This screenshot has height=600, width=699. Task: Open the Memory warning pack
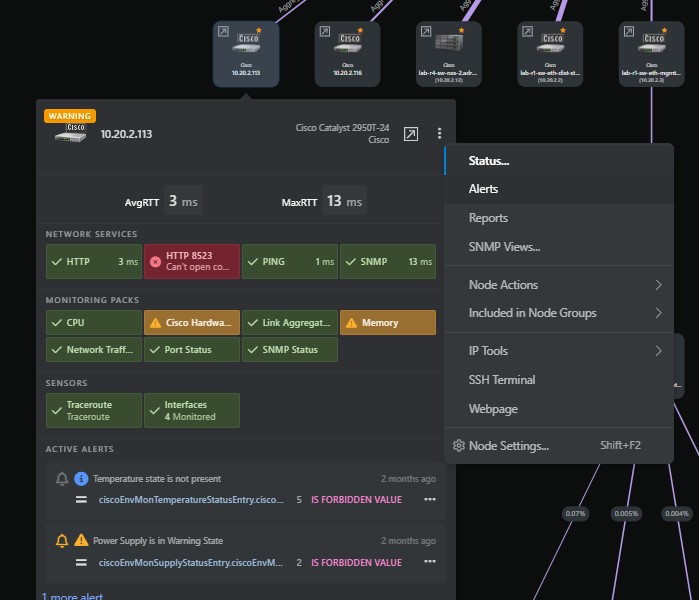(x=388, y=323)
